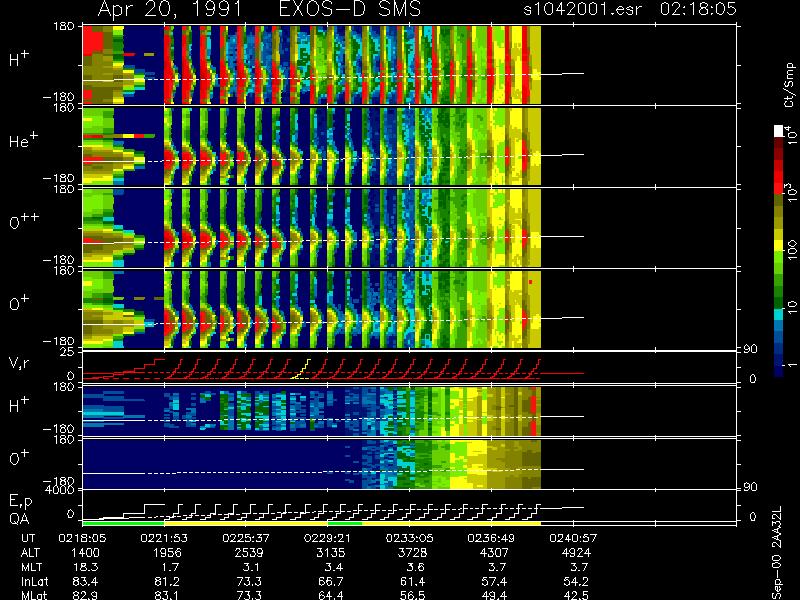Viewport: 800px width, 600px height.
Task: Click the UT value "0218:05"
Action: [82, 538]
